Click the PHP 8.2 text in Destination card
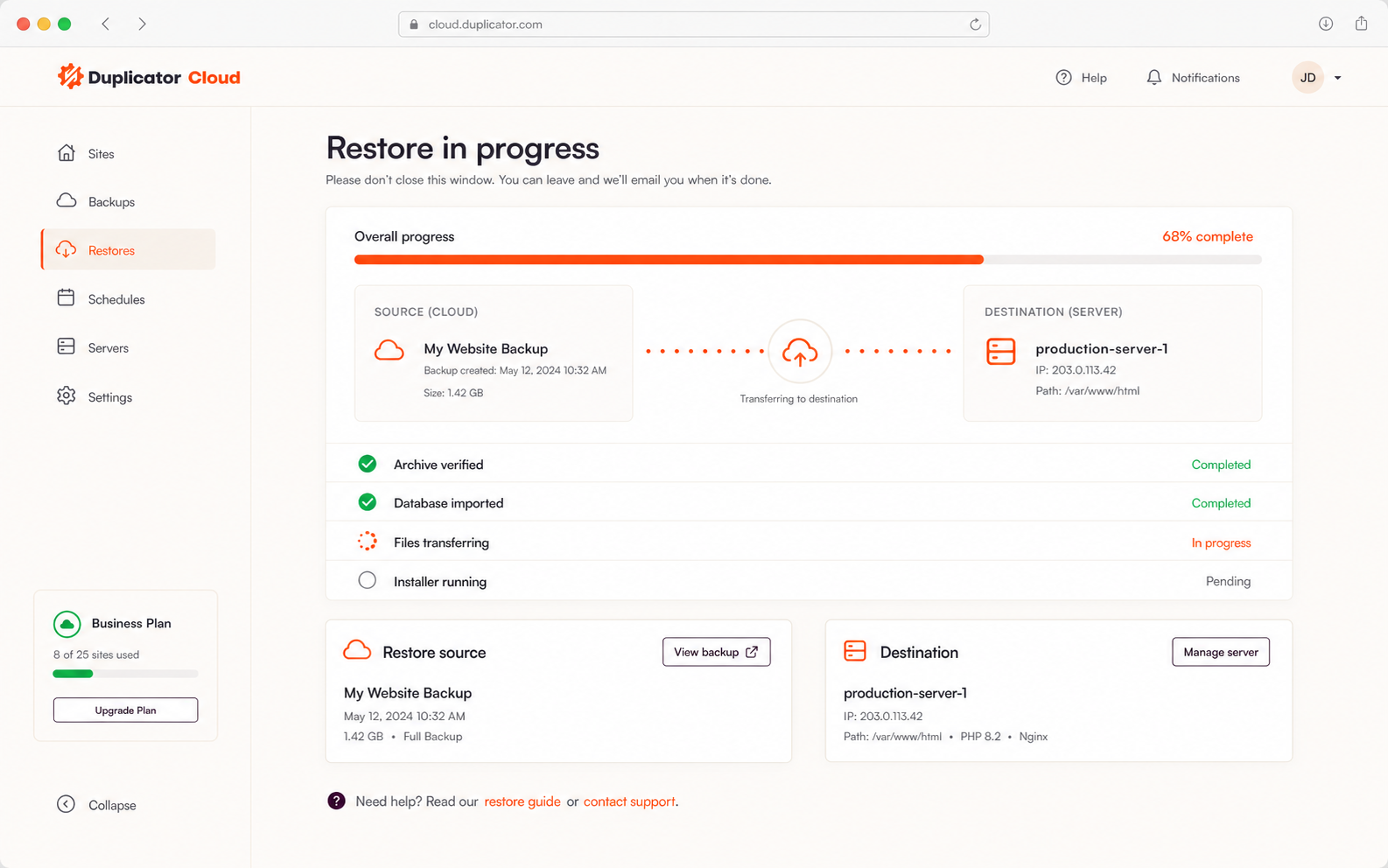 [980, 737]
